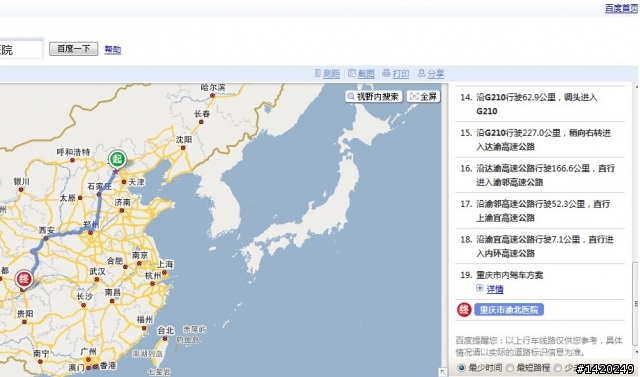This screenshot has width=640, height=377.
Task: Click 上海 city label on map
Action: click(165, 264)
